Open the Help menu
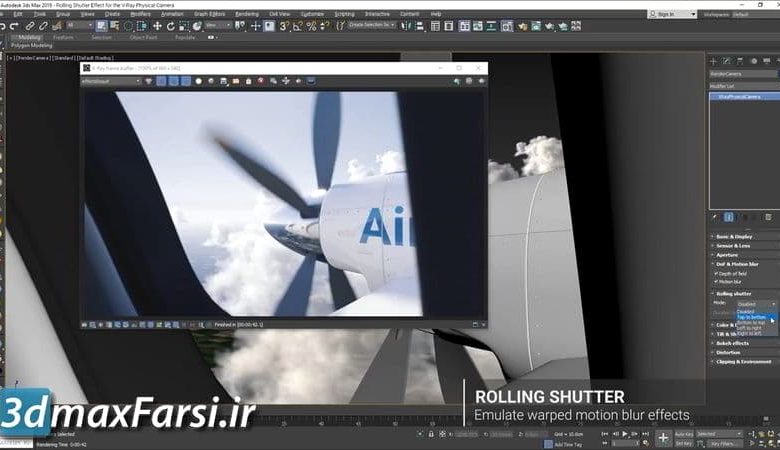Image resolution: width=780 pixels, height=450 pixels. (x=436, y=14)
